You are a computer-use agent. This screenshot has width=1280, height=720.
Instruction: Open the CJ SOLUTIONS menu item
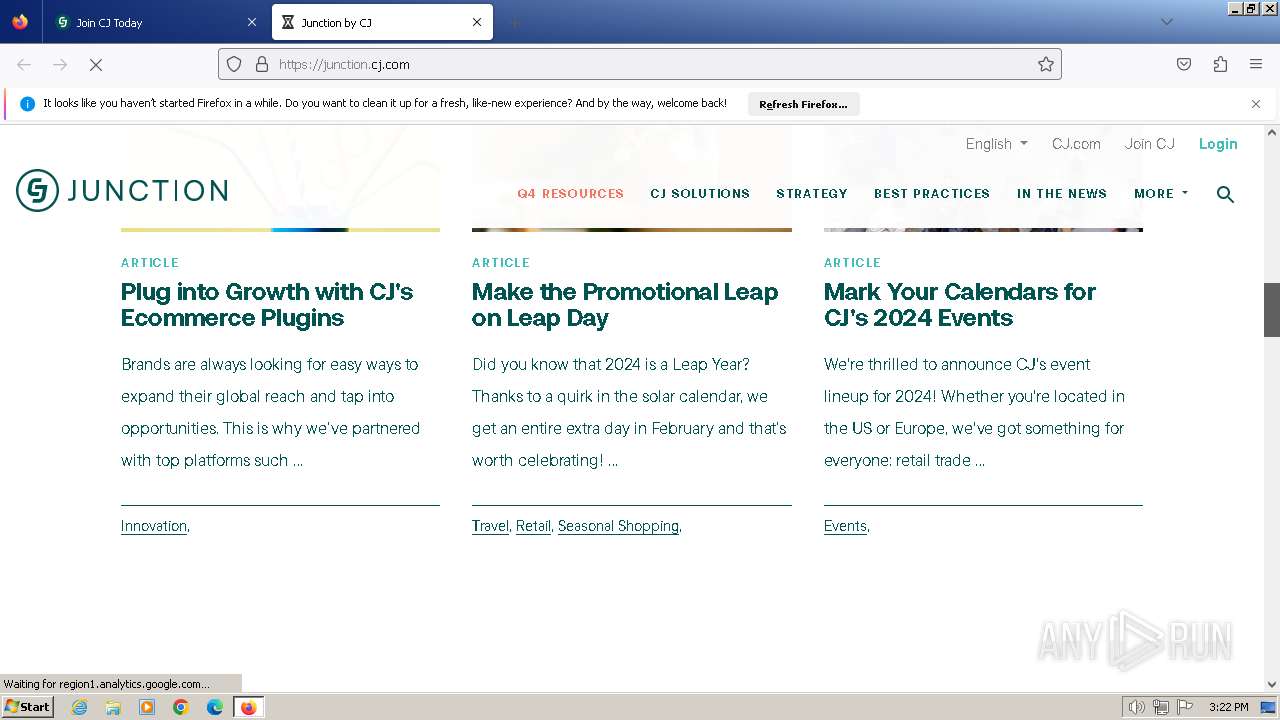click(x=700, y=194)
